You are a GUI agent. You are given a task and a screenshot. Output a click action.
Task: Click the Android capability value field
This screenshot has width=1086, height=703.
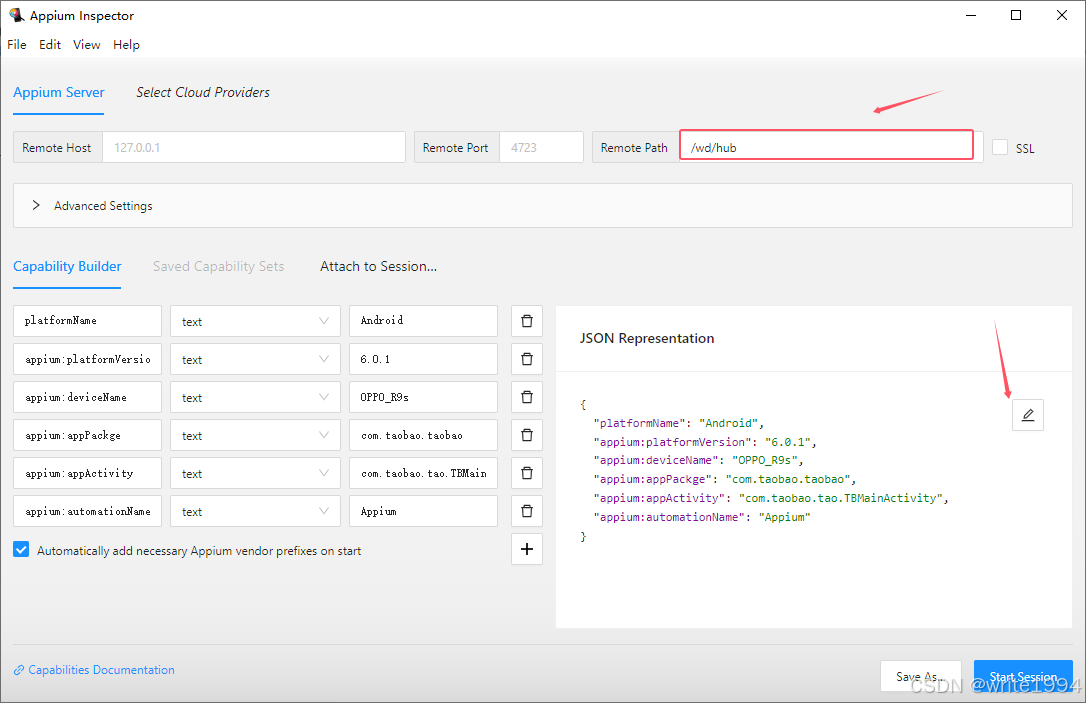click(x=423, y=321)
